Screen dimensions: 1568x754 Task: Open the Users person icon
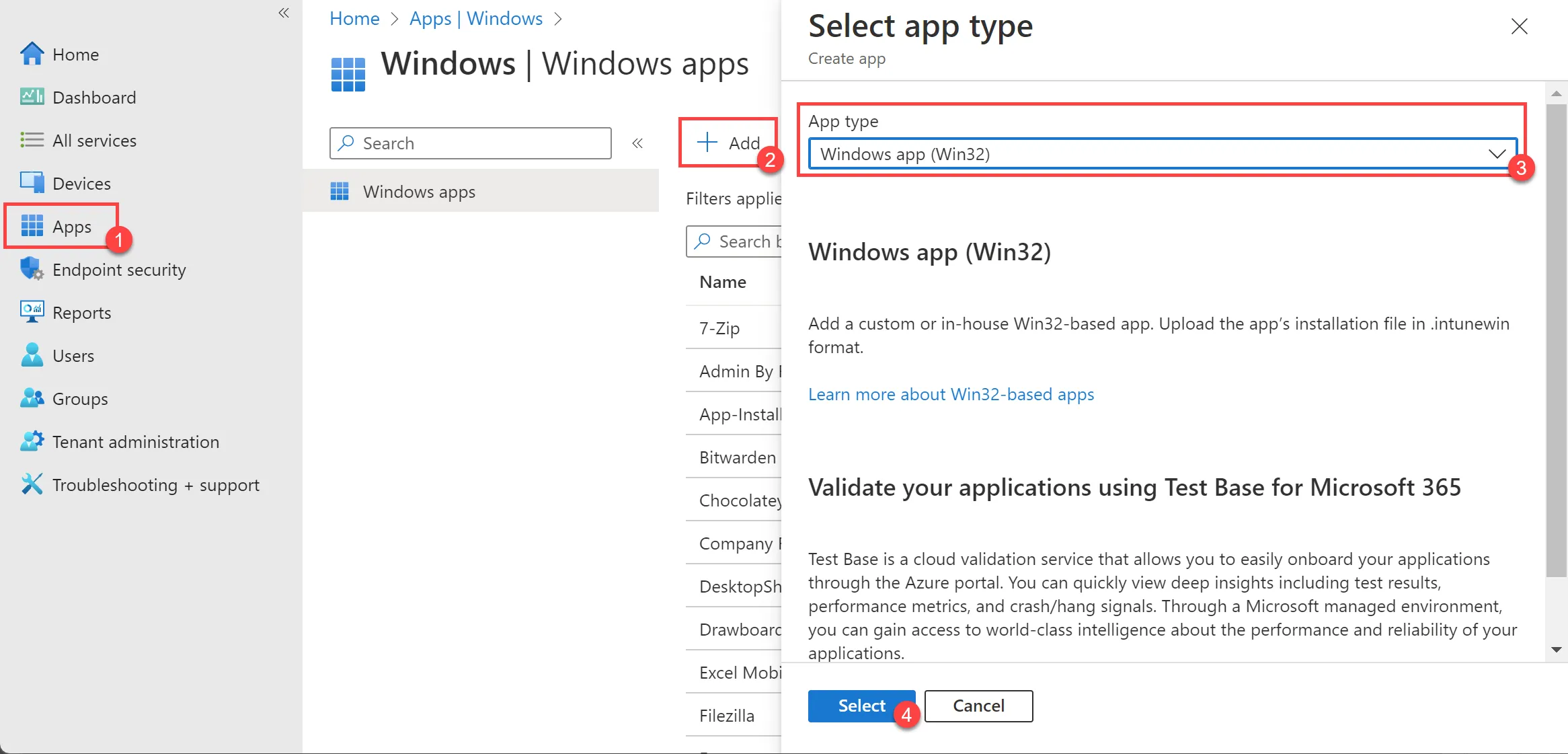(x=32, y=355)
